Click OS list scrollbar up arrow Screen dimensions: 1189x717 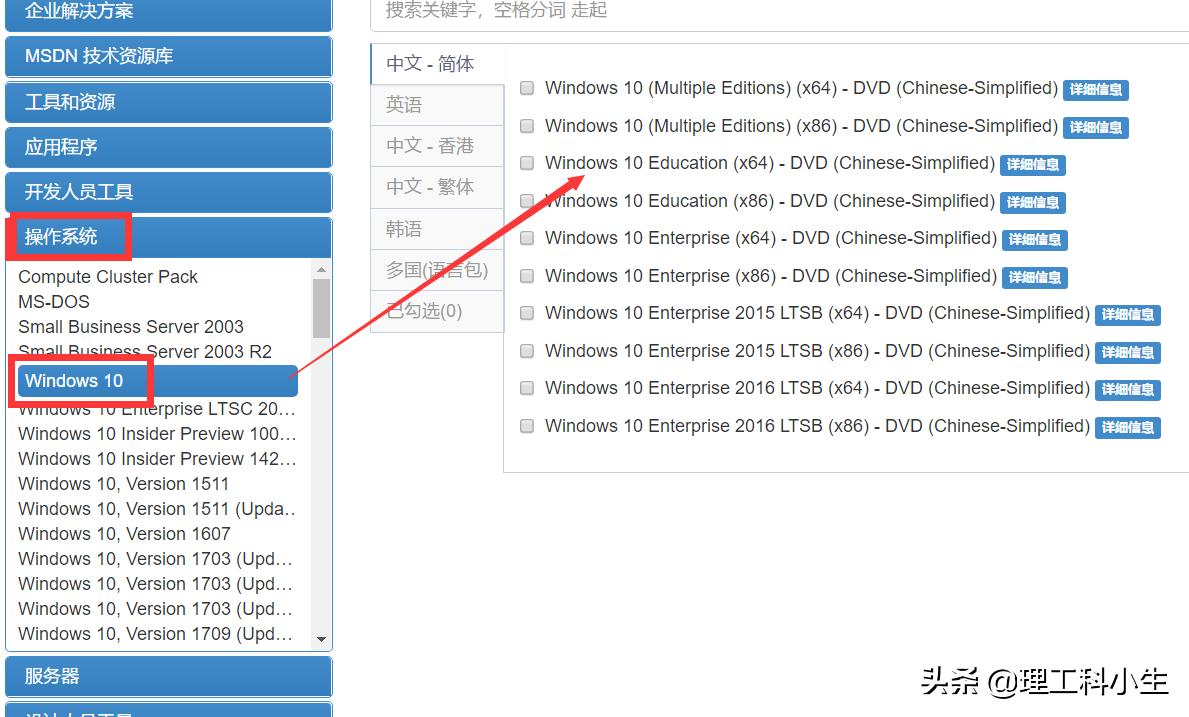tap(322, 269)
